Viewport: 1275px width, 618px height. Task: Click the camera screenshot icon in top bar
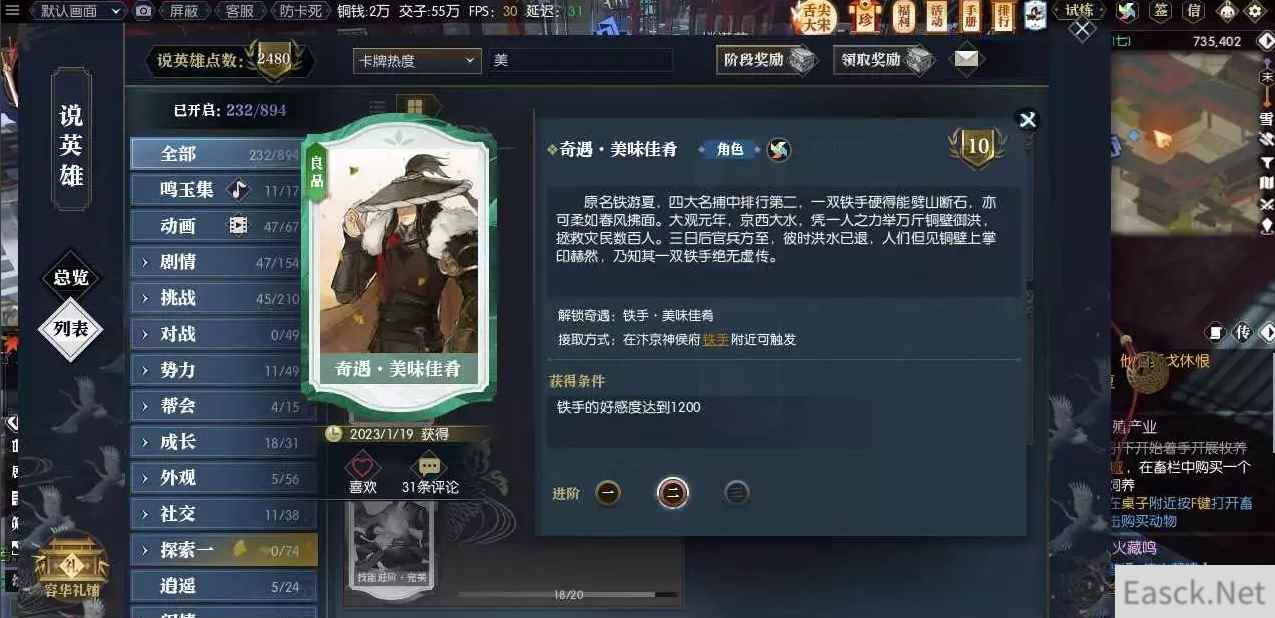point(144,11)
